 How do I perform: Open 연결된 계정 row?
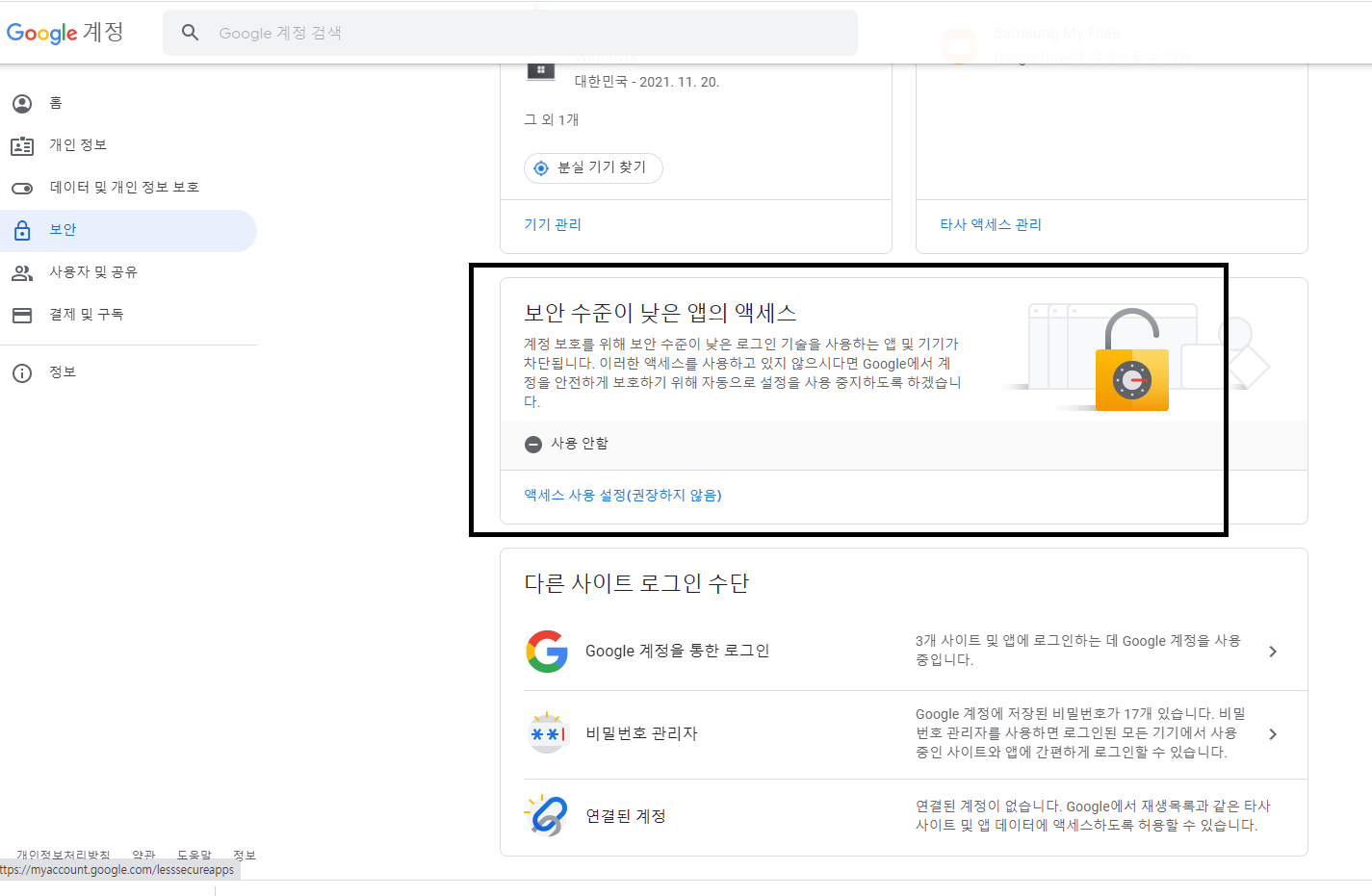(903, 816)
